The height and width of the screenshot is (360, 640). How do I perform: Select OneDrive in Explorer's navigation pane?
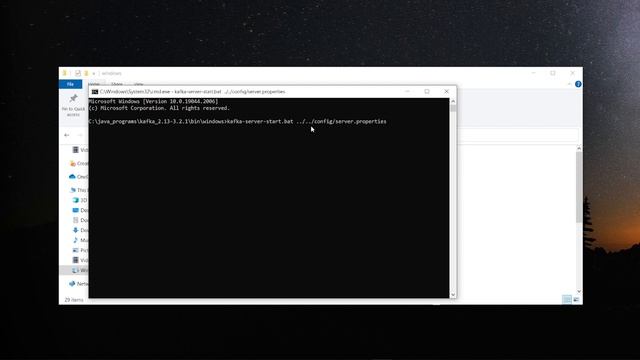tap(79, 177)
